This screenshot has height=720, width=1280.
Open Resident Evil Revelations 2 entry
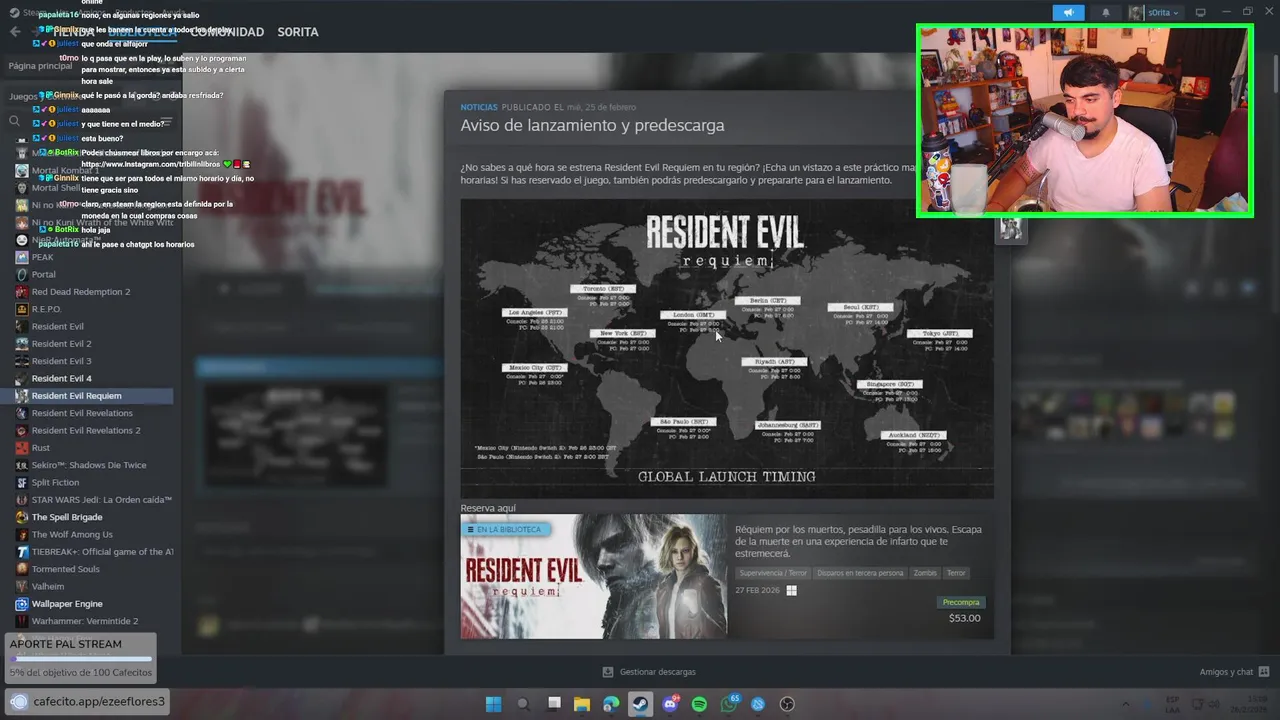pyautogui.click(x=85, y=430)
